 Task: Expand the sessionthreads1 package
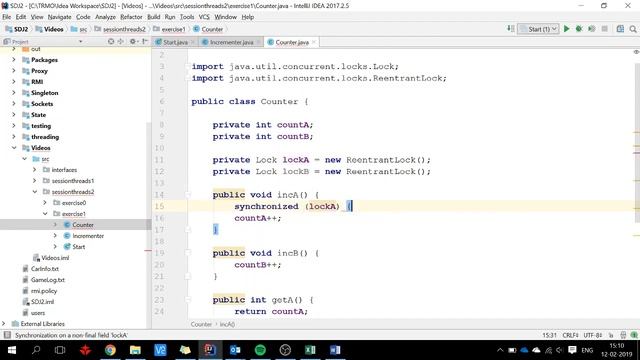coord(35,181)
